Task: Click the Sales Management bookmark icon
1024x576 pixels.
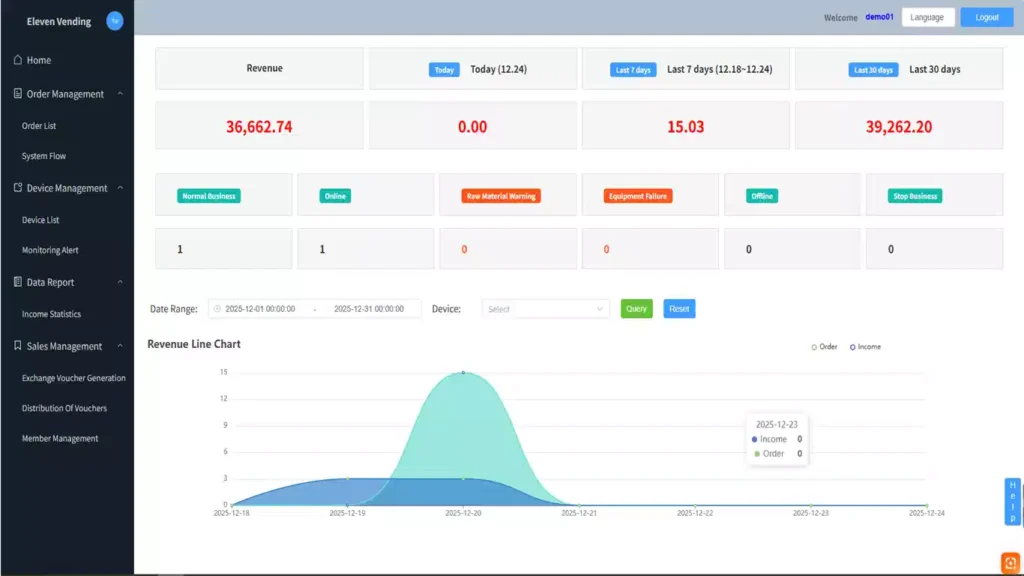Action: pyautogui.click(x=18, y=346)
